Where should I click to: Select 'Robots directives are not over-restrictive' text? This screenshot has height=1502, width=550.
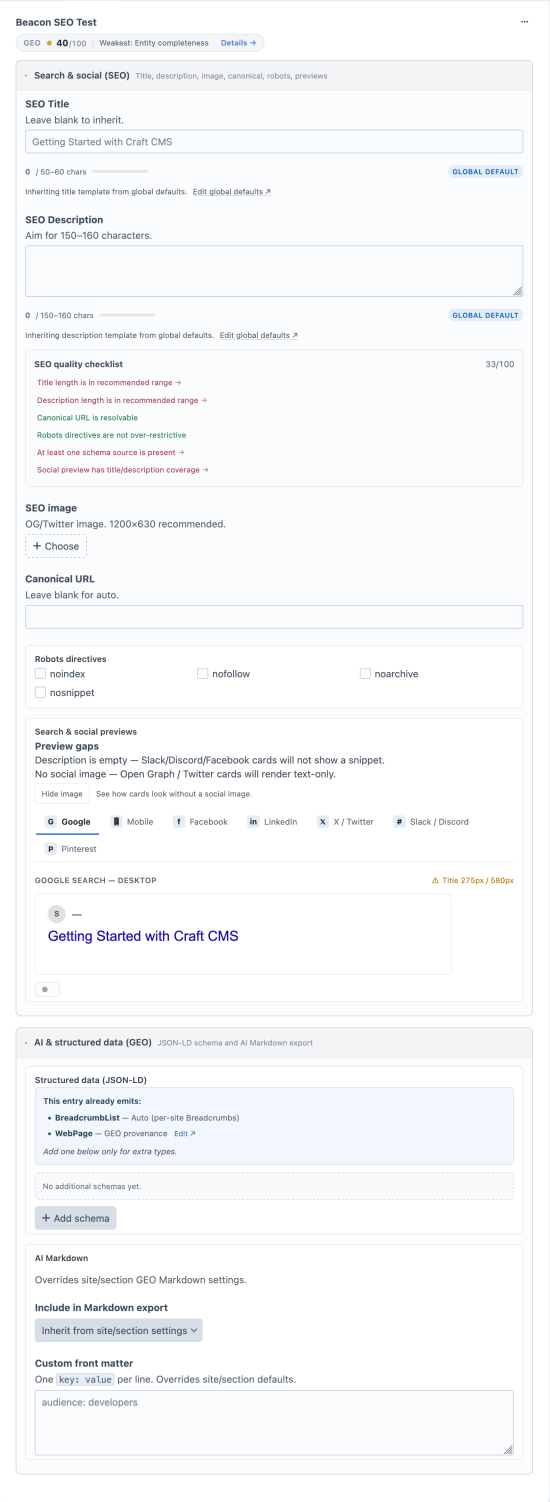tap(111, 435)
